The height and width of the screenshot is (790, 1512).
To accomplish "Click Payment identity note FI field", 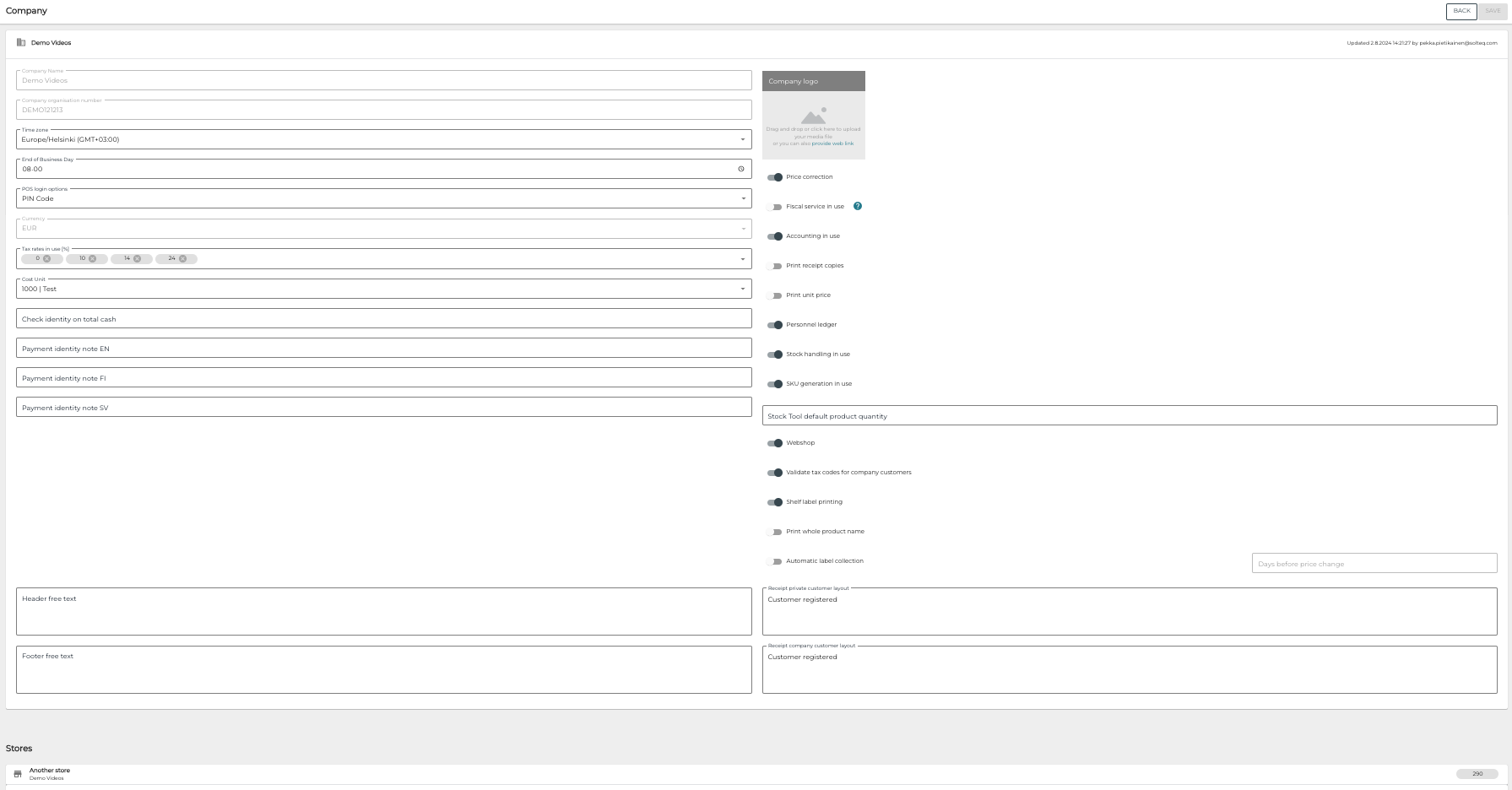I will pos(383,377).
